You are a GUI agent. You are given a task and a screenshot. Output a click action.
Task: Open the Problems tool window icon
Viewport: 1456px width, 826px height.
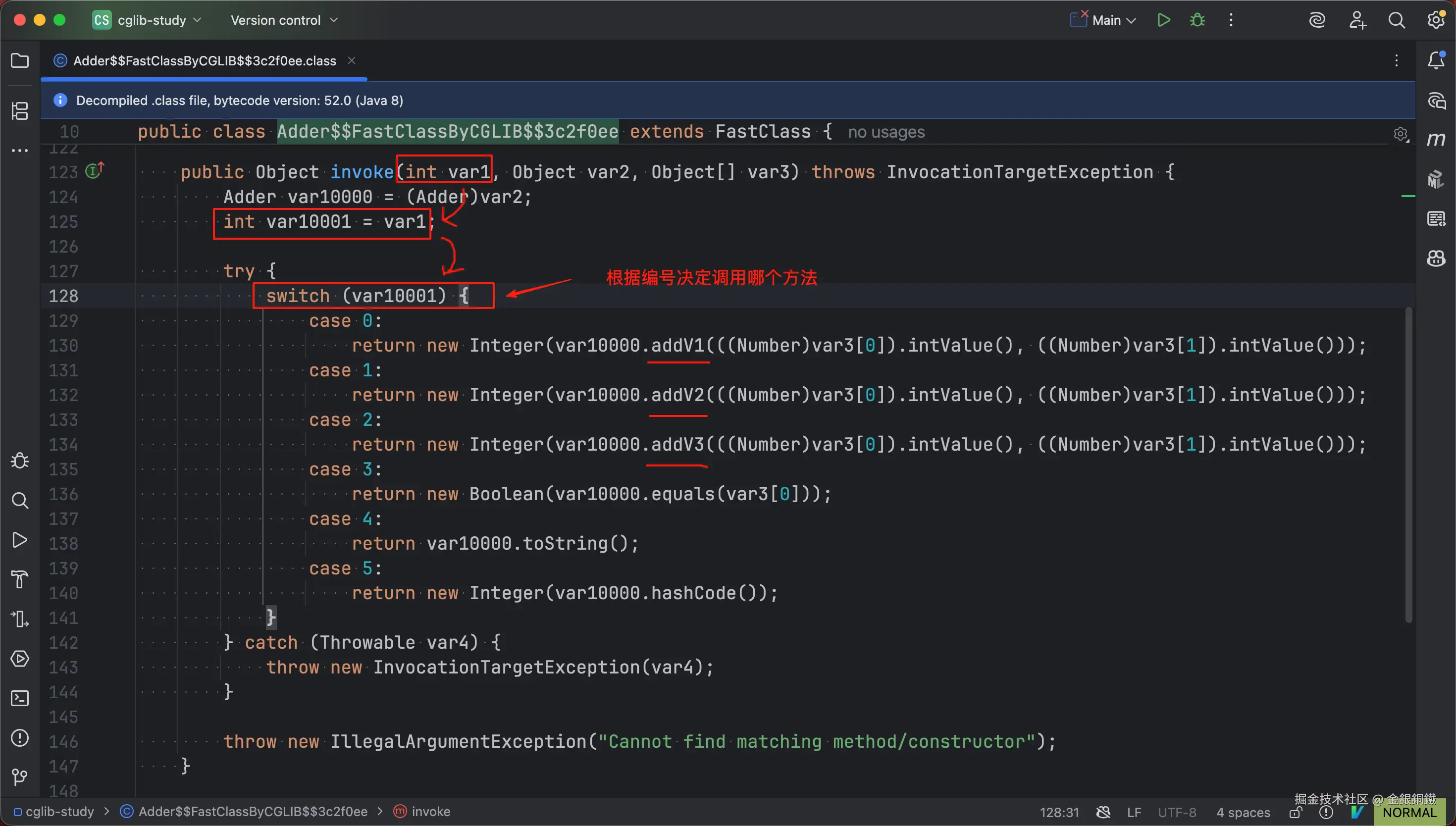tap(20, 737)
